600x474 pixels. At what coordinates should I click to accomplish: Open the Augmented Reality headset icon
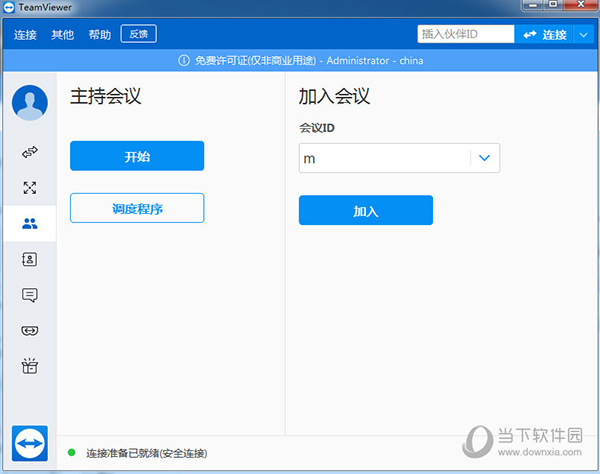pos(29,331)
